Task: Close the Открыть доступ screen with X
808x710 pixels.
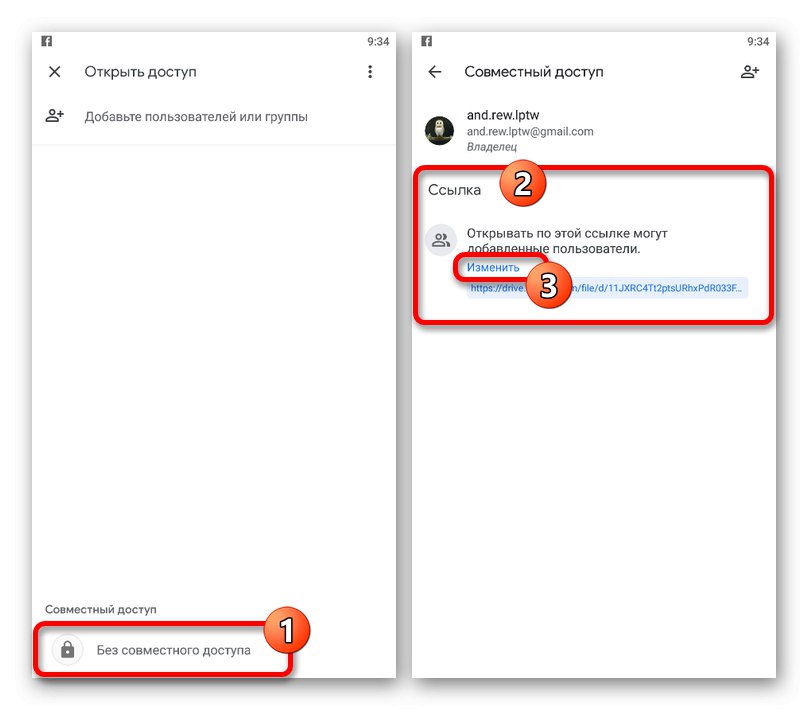Action: 54,71
